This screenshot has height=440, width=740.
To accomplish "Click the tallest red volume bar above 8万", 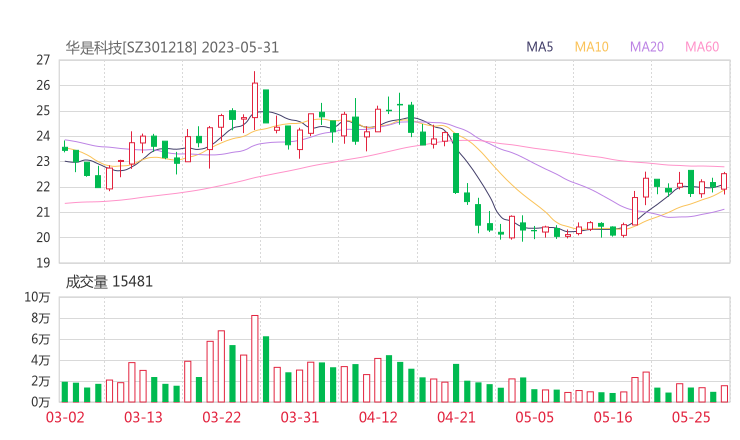I will pos(255,359).
